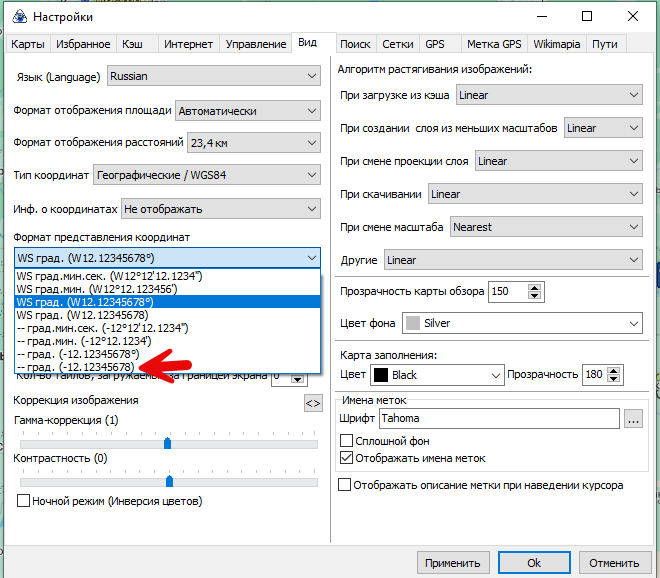
Task: Click the Шрифт Tahoma text field
Action: [x=498, y=421]
